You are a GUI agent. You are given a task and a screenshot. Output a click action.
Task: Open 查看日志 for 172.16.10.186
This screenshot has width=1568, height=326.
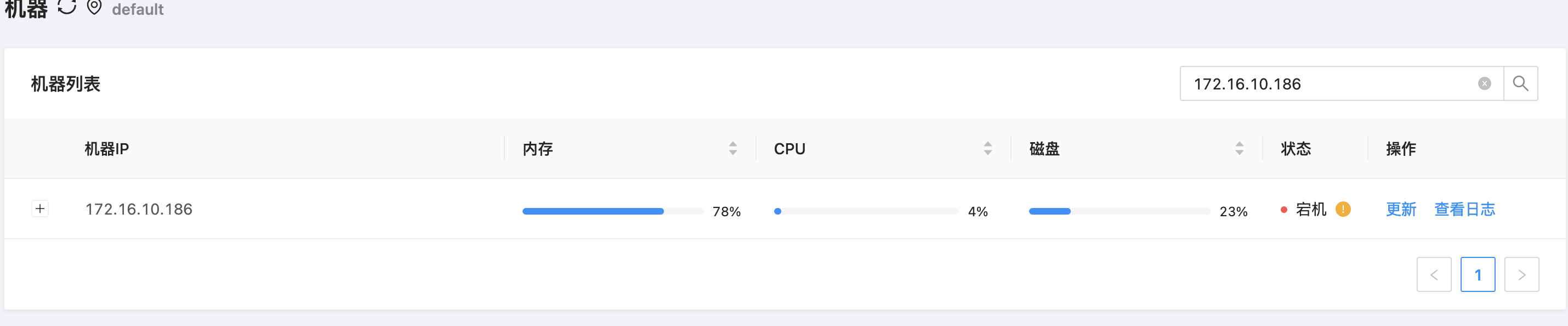click(1464, 209)
